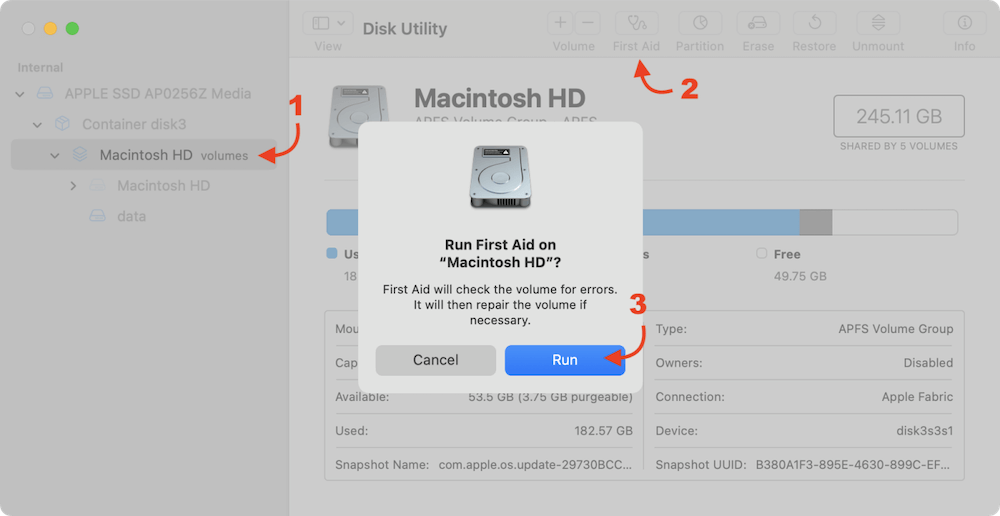Click the Macintosh HD title heading
Image resolution: width=1000 pixels, height=516 pixels.
click(499, 98)
